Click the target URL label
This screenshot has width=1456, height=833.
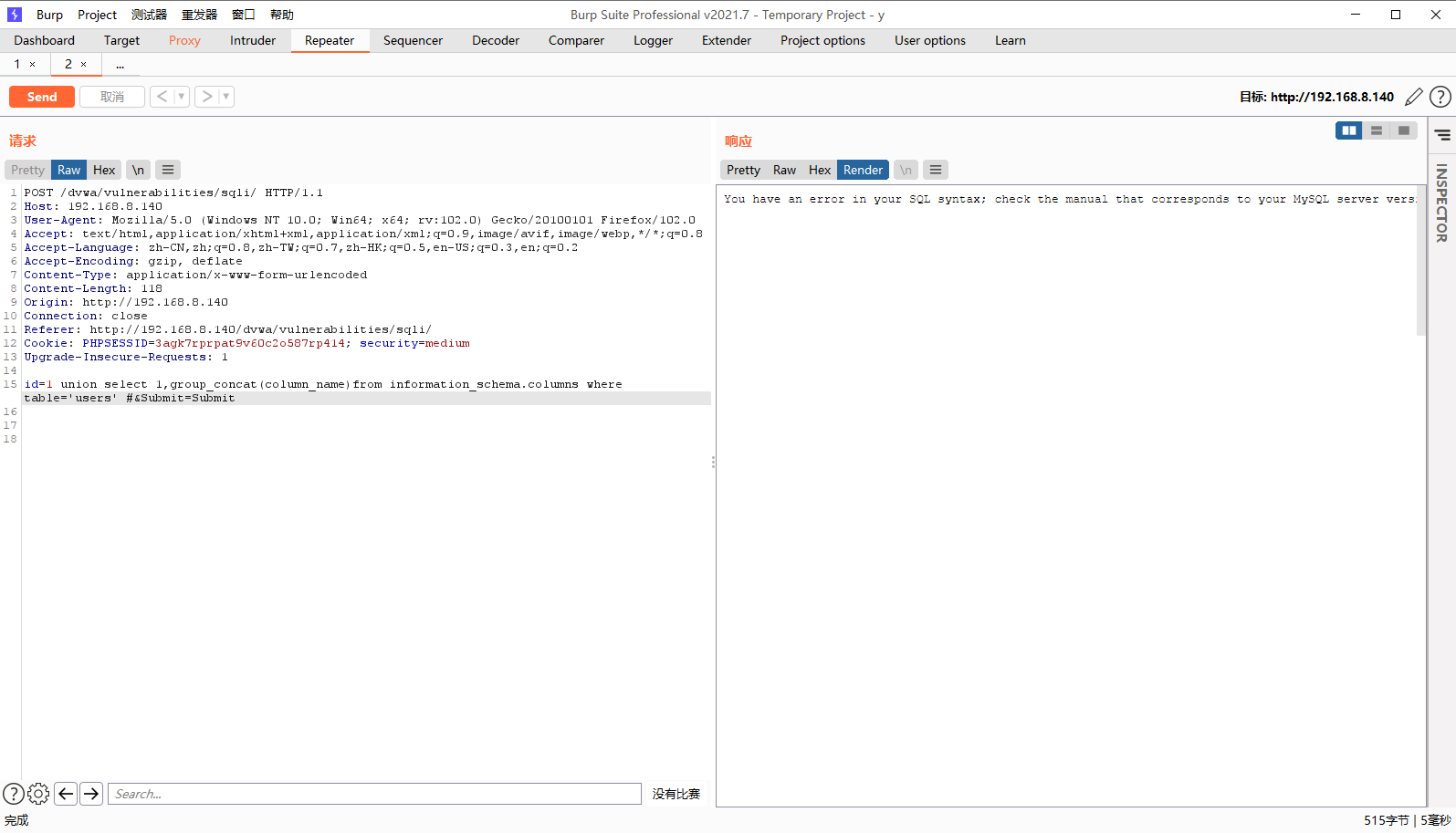[1316, 97]
